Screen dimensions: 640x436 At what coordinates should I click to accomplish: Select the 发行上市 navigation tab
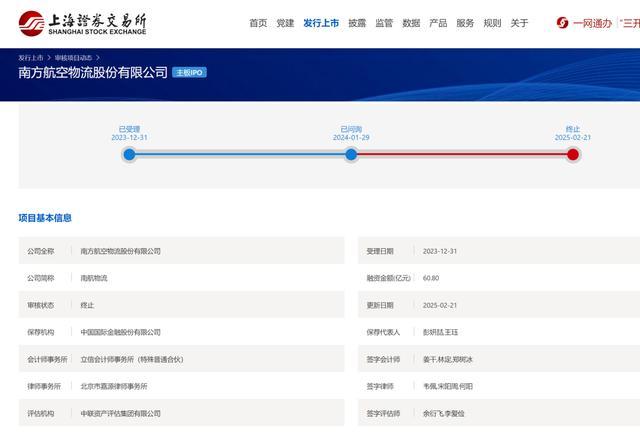coord(321,23)
